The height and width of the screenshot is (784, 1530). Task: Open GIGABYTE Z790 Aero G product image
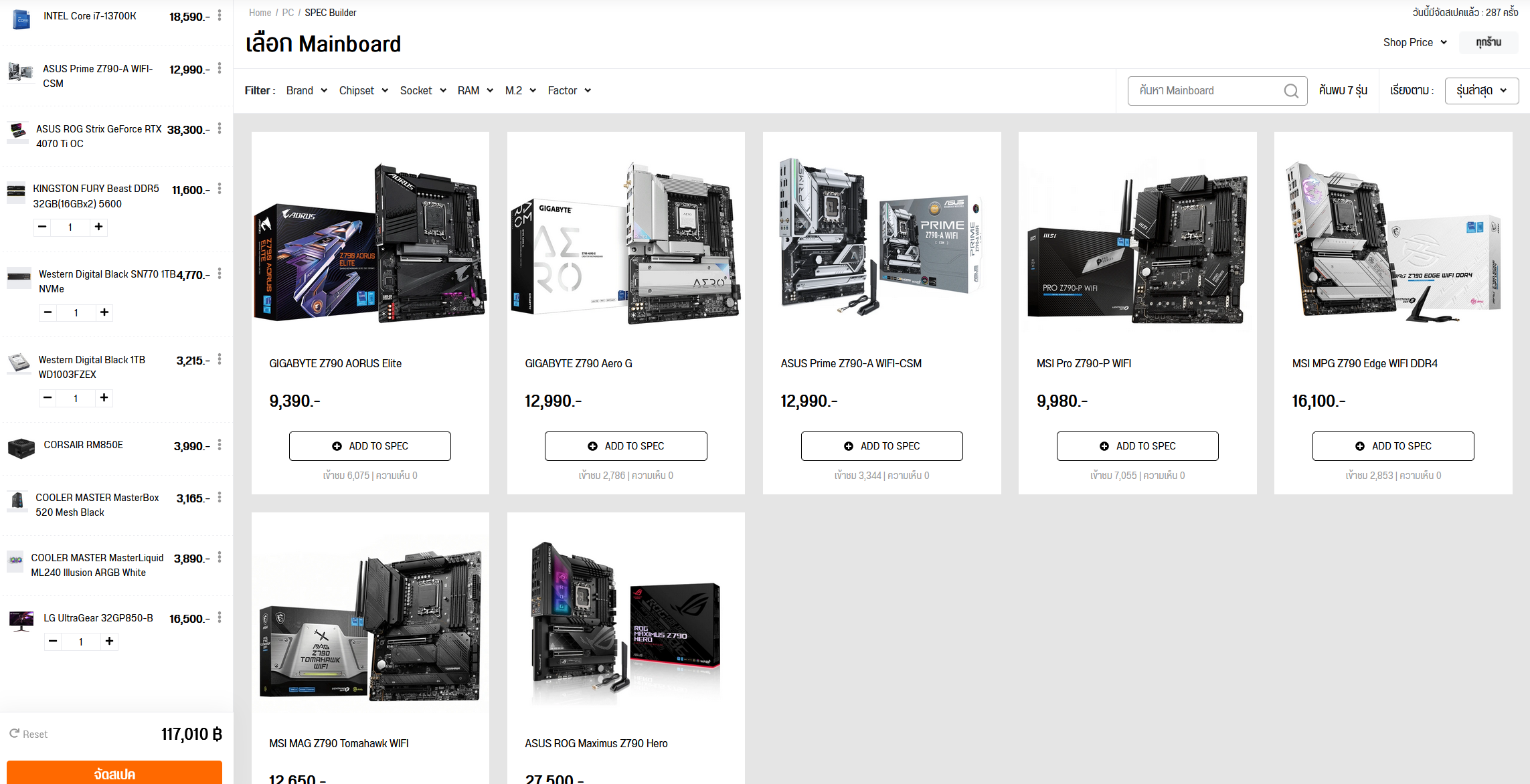coord(626,242)
